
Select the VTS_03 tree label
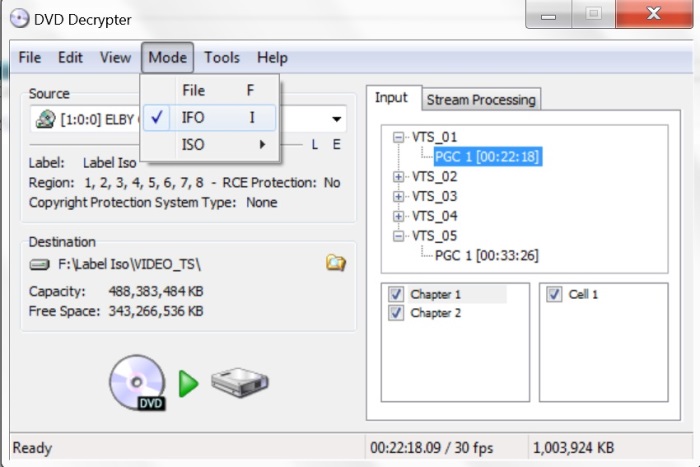point(434,196)
